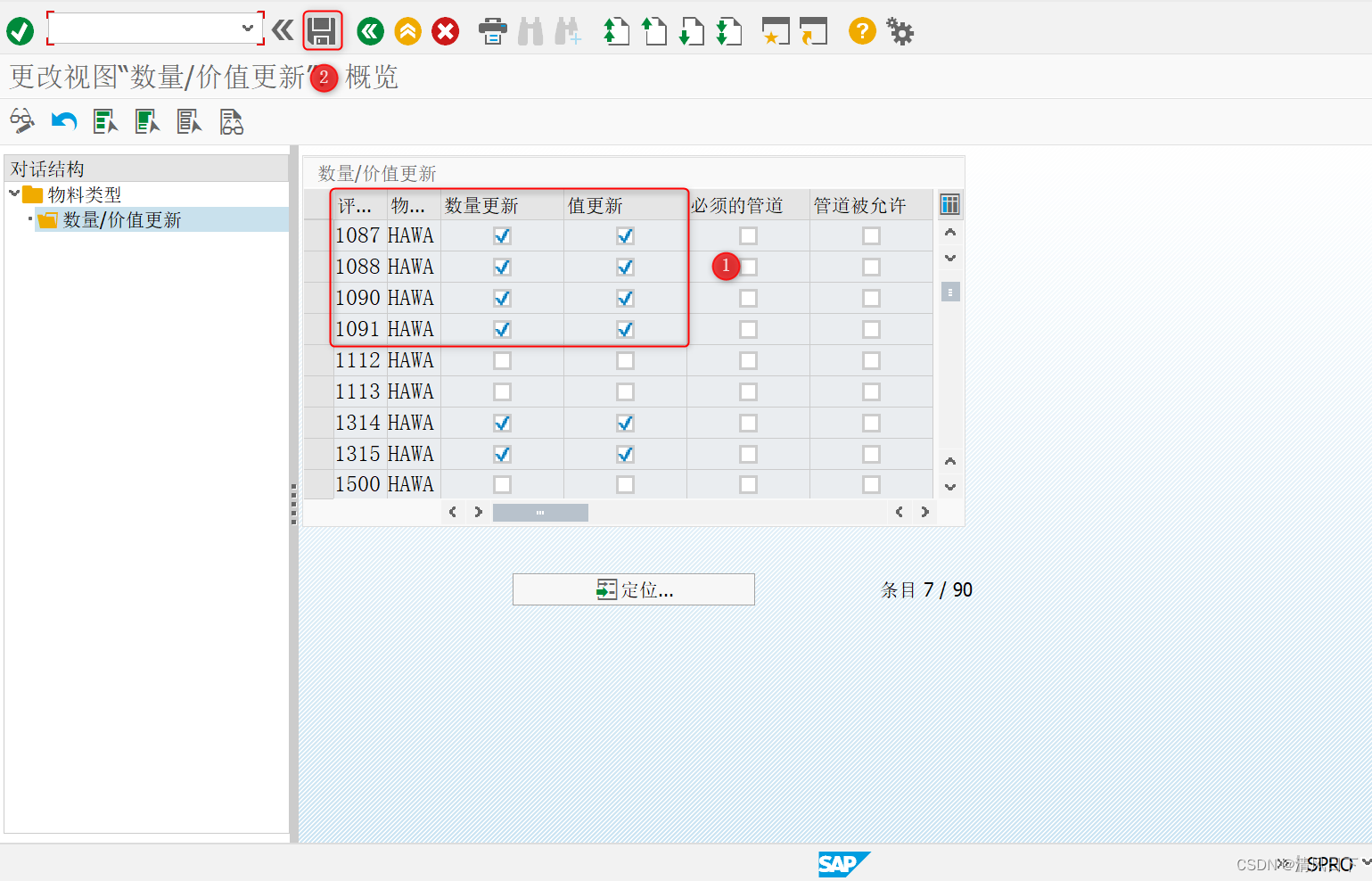The height and width of the screenshot is (881, 1372).
Task: Open print function in toolbar
Action: tap(492, 30)
